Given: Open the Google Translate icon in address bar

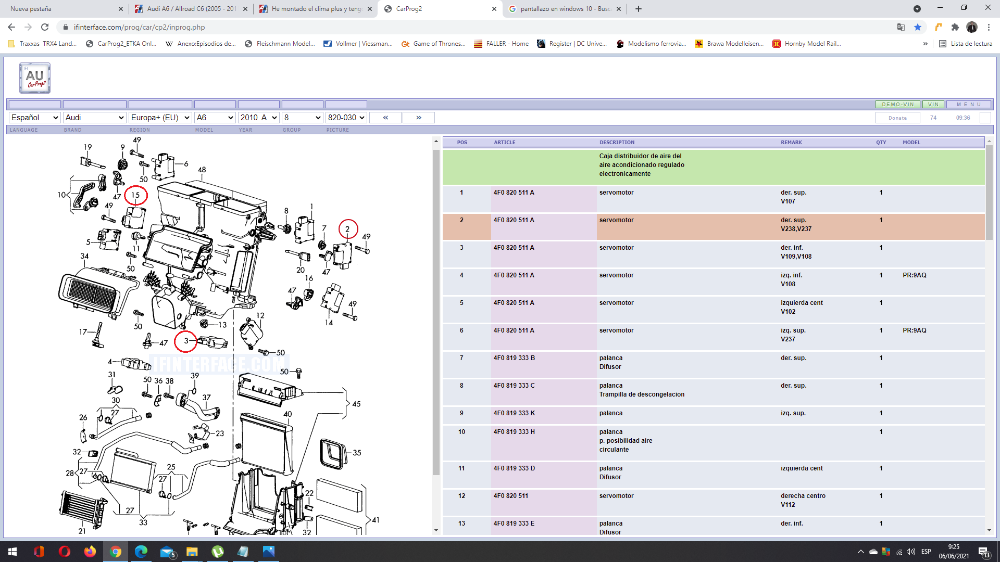Looking at the screenshot, I should point(901,27).
